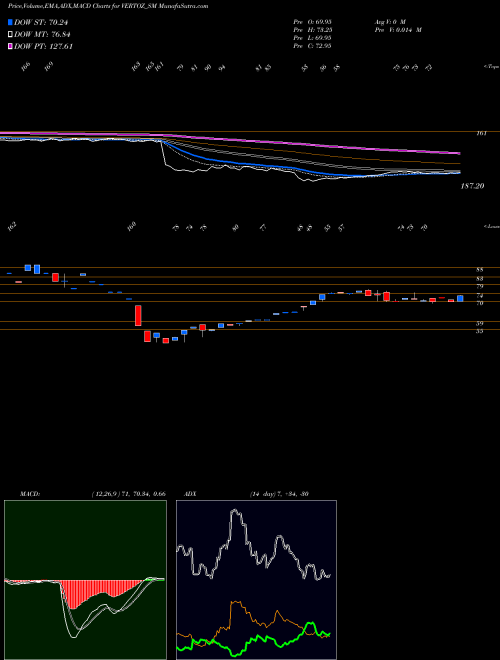This screenshot has width=500, height=660.
Task: Click the last blue candle on the right
Action: (x=460, y=298)
